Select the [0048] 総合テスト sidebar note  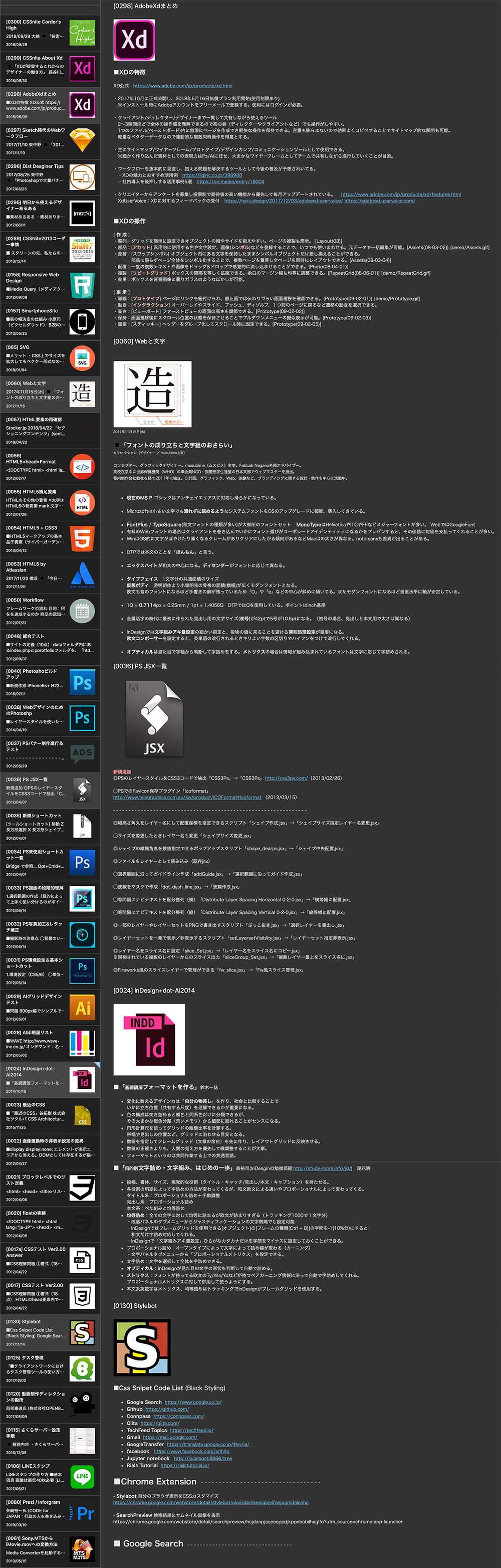coord(50,647)
